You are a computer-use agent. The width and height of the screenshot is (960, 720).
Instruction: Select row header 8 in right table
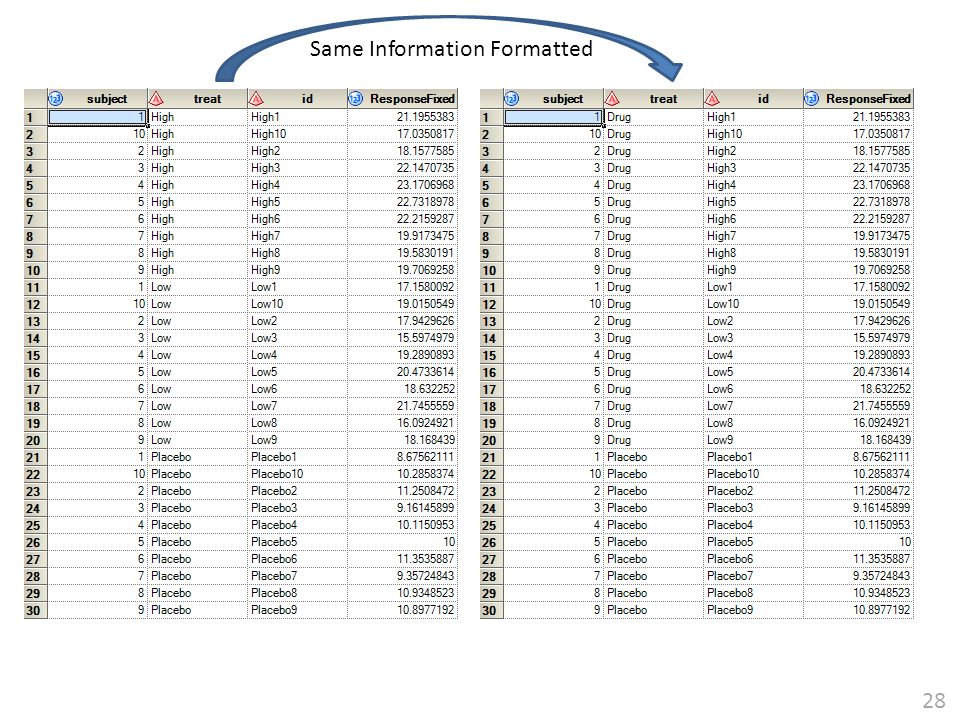(x=492, y=236)
